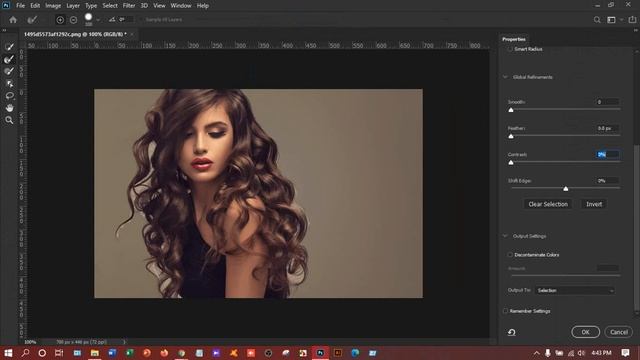Open Task View on the taskbar

coord(59,353)
